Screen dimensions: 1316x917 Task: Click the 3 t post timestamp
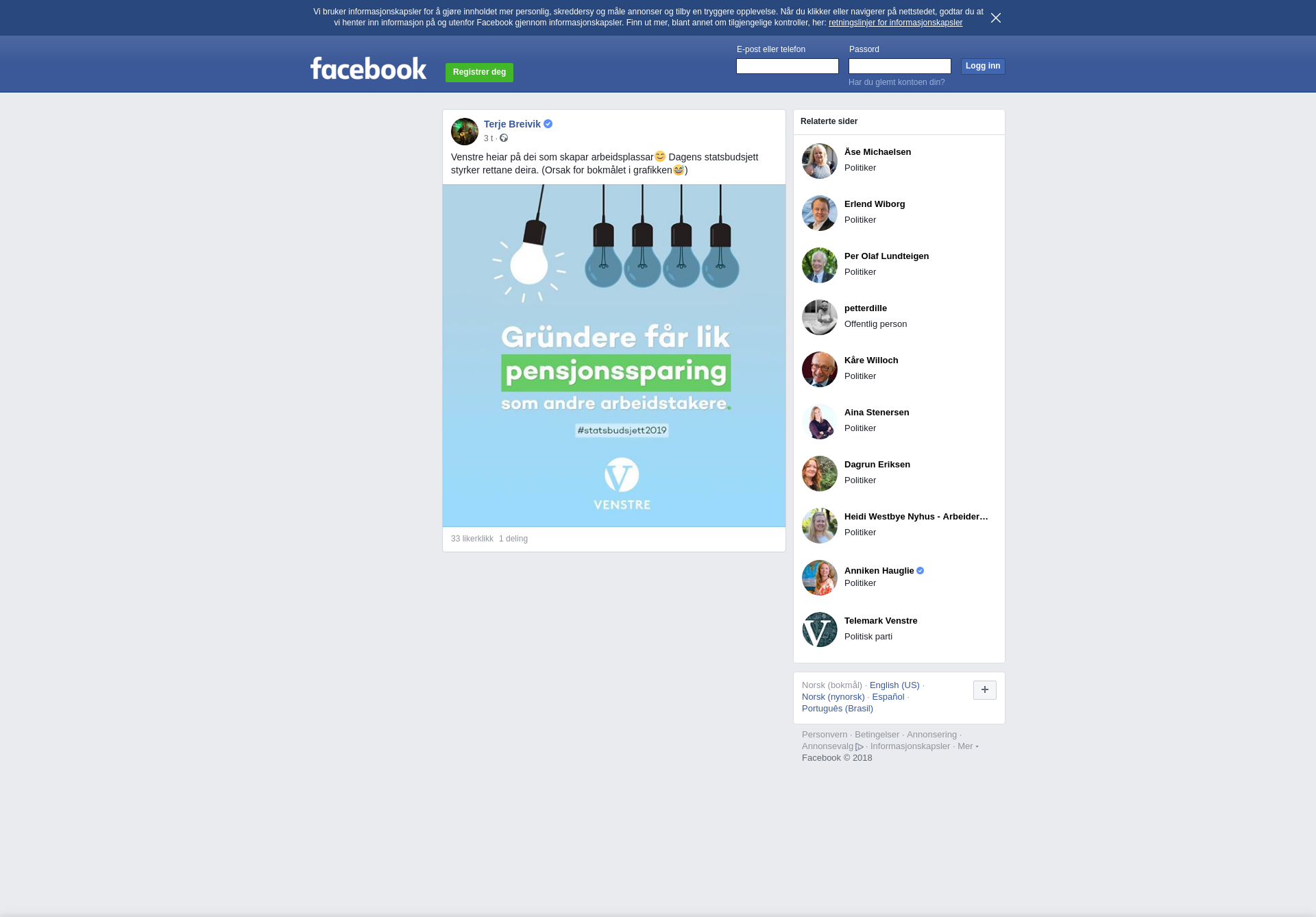[488, 138]
